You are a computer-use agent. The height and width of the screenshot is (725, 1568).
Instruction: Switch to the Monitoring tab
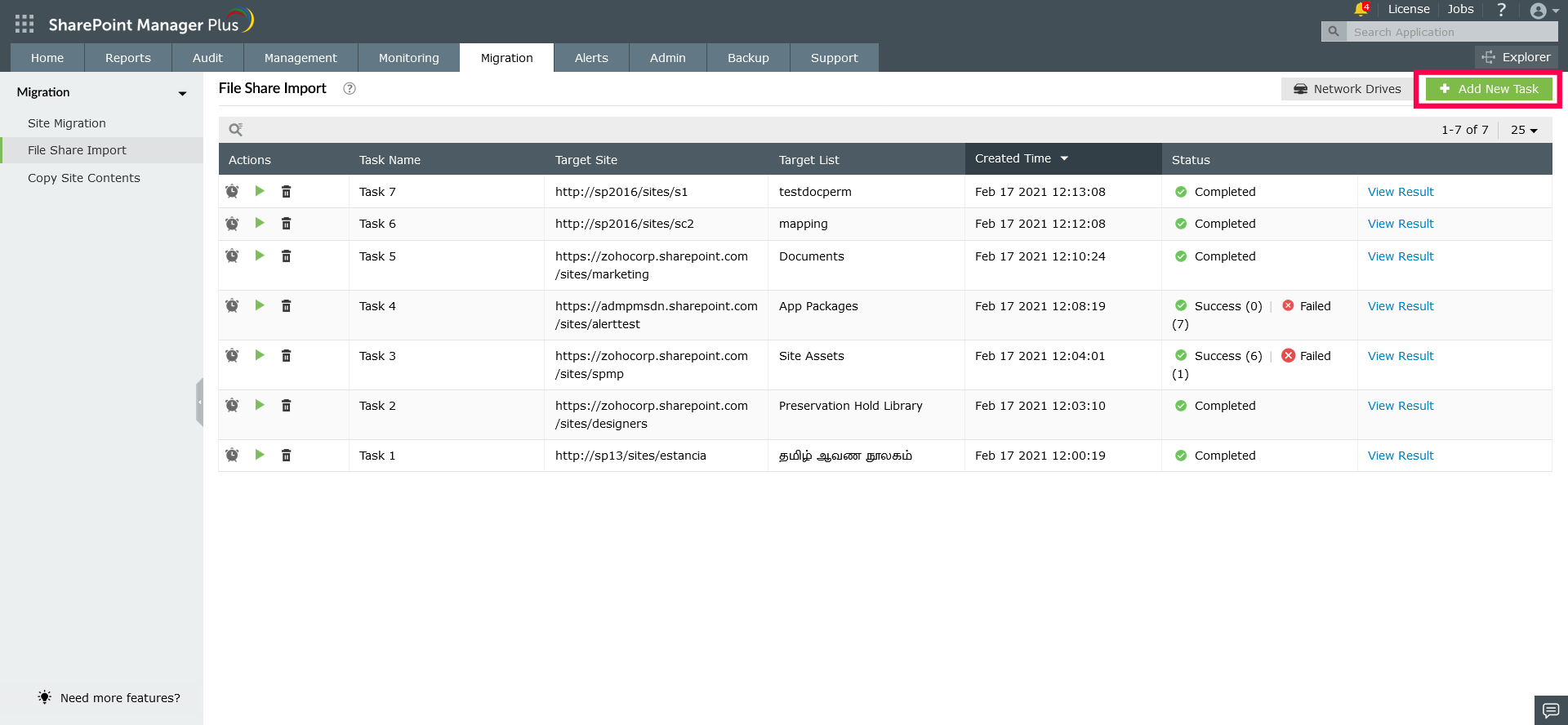[x=409, y=58]
